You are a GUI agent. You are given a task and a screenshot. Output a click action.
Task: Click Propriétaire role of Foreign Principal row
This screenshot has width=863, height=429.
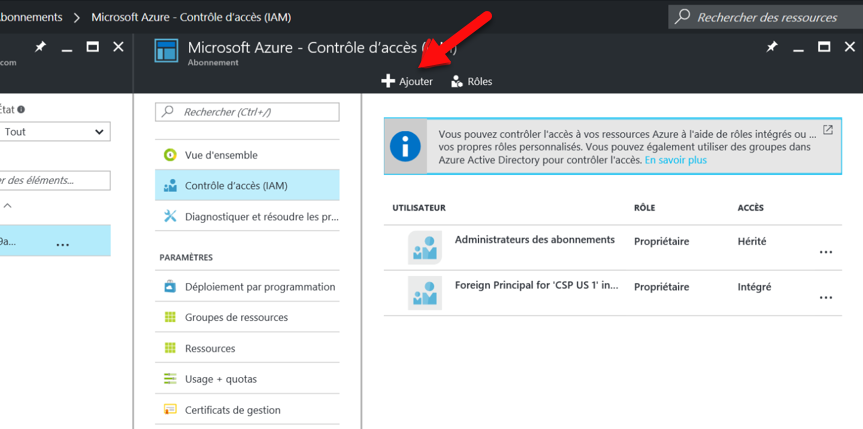662,287
